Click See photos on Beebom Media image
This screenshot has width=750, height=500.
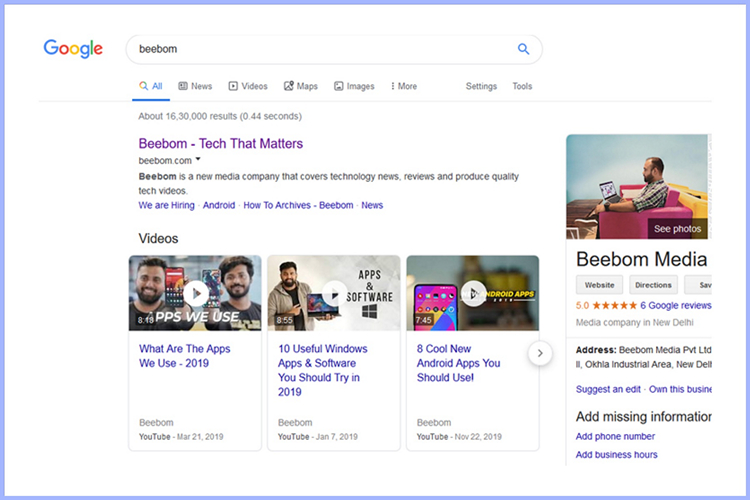click(x=677, y=229)
